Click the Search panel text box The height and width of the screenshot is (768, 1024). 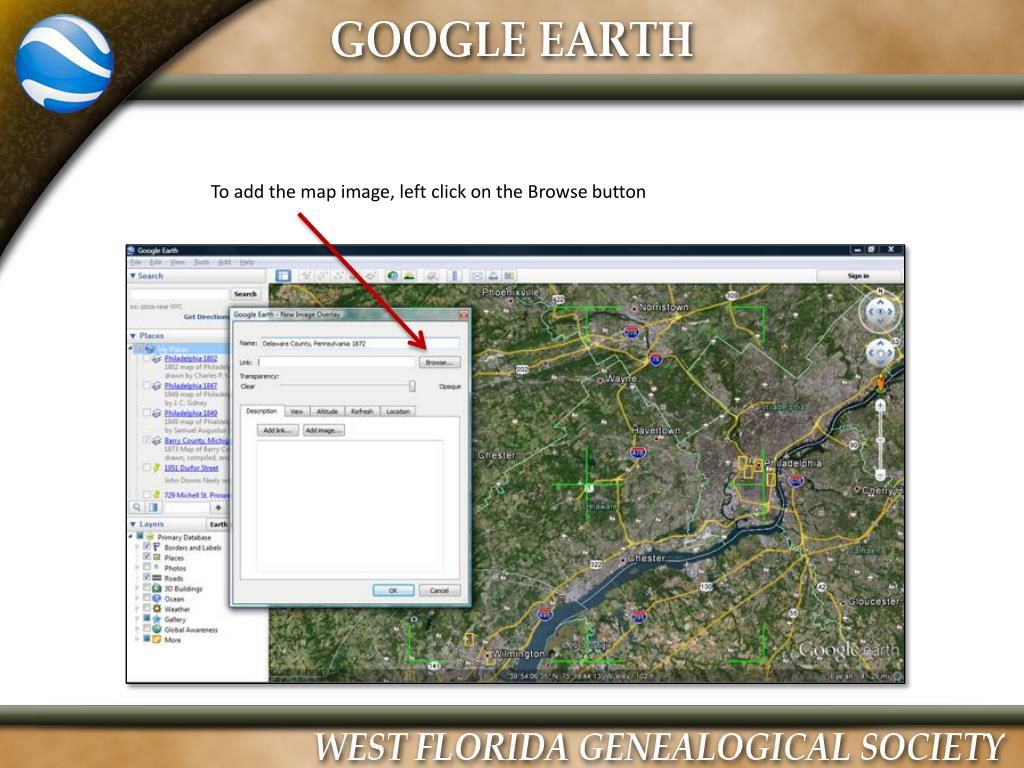tap(179, 294)
